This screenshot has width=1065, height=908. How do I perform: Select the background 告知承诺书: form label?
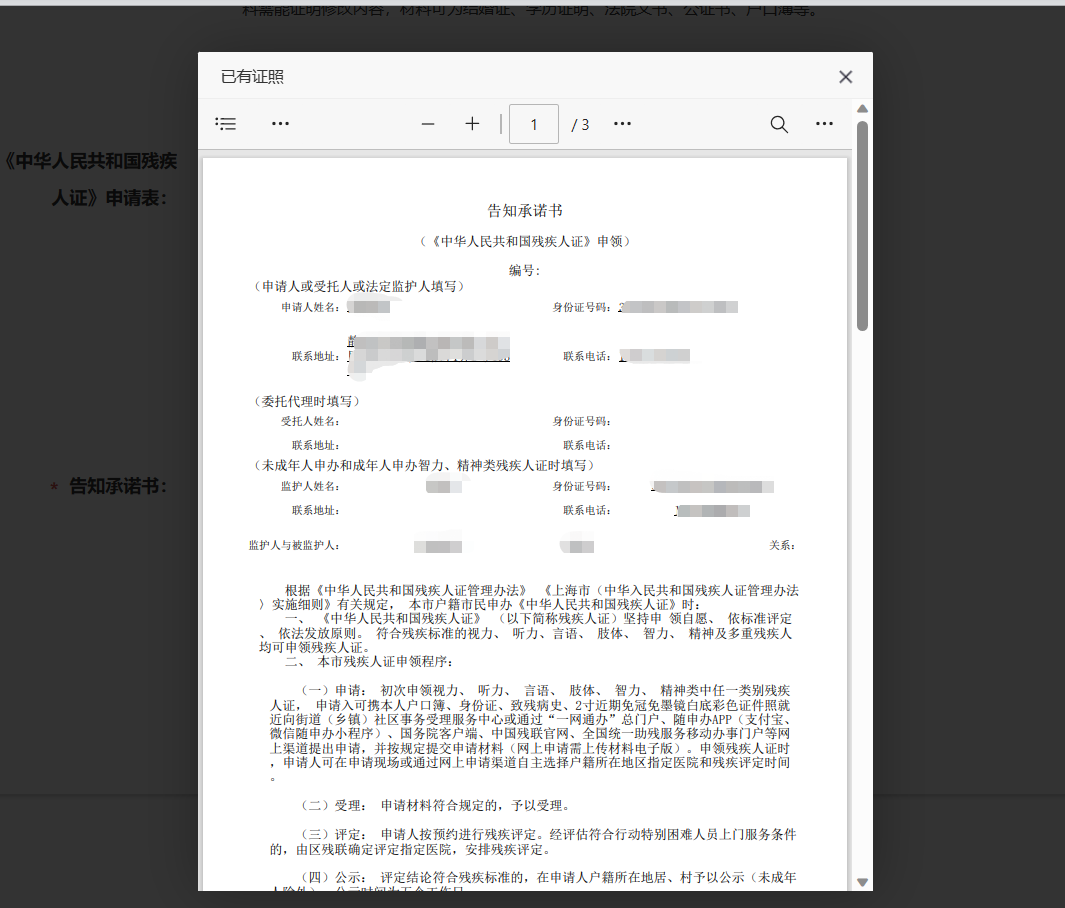coord(118,486)
